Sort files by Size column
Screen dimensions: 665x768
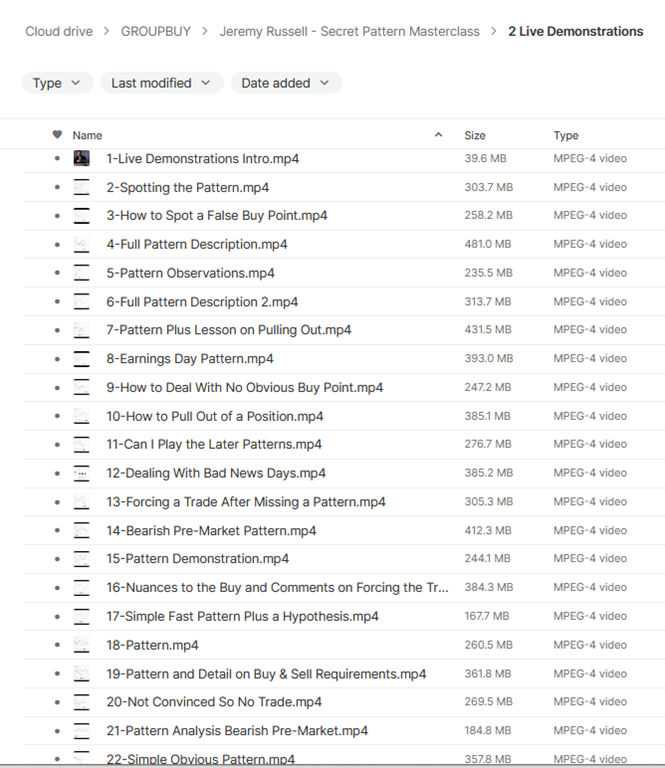pos(475,135)
